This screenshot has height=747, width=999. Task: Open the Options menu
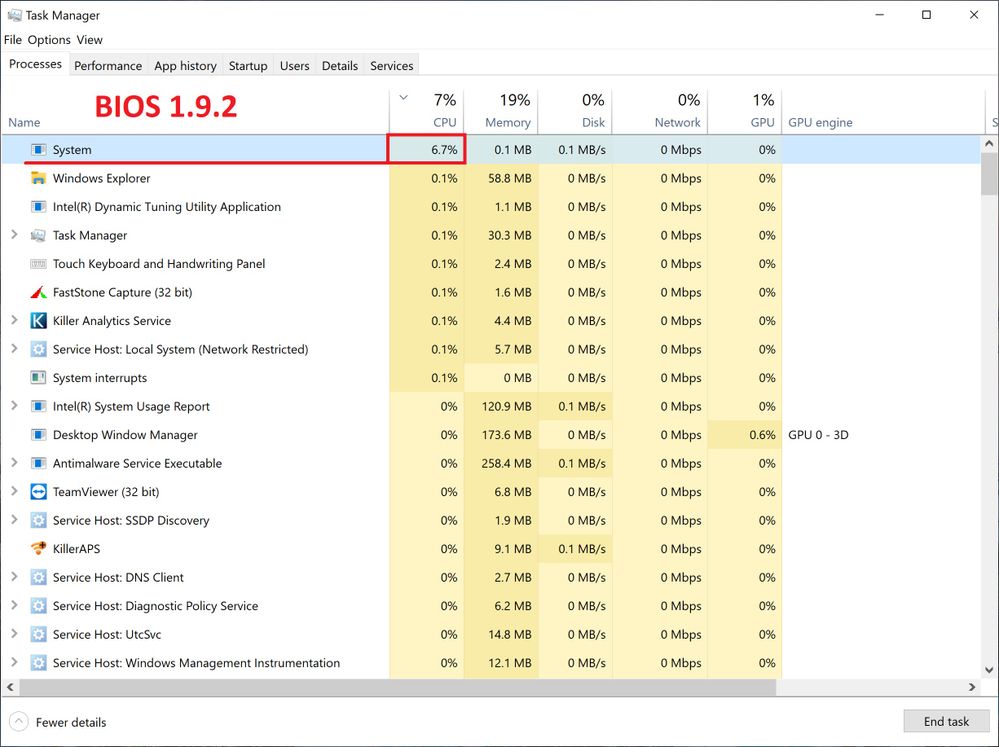click(x=49, y=40)
